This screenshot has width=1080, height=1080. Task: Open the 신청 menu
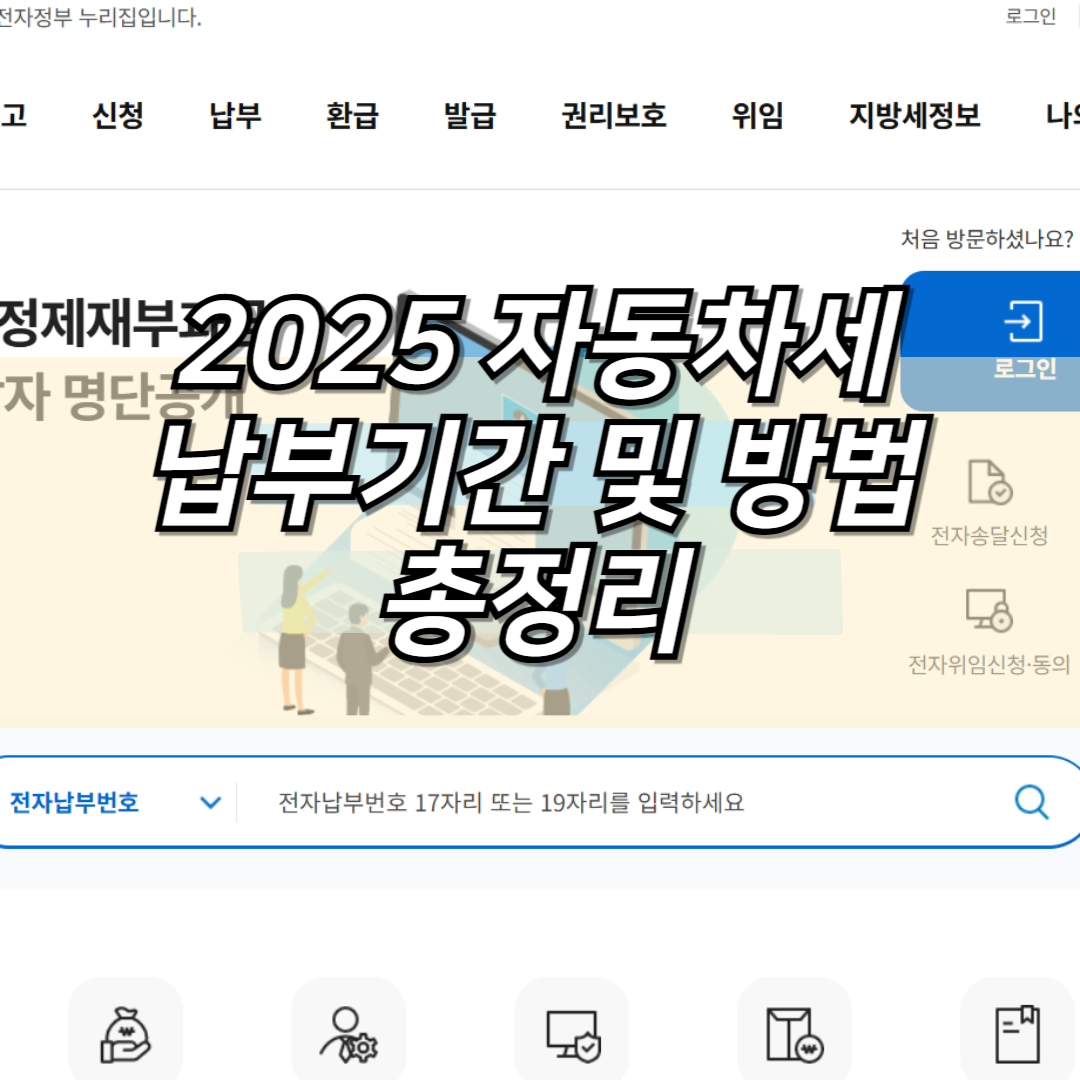click(x=118, y=115)
